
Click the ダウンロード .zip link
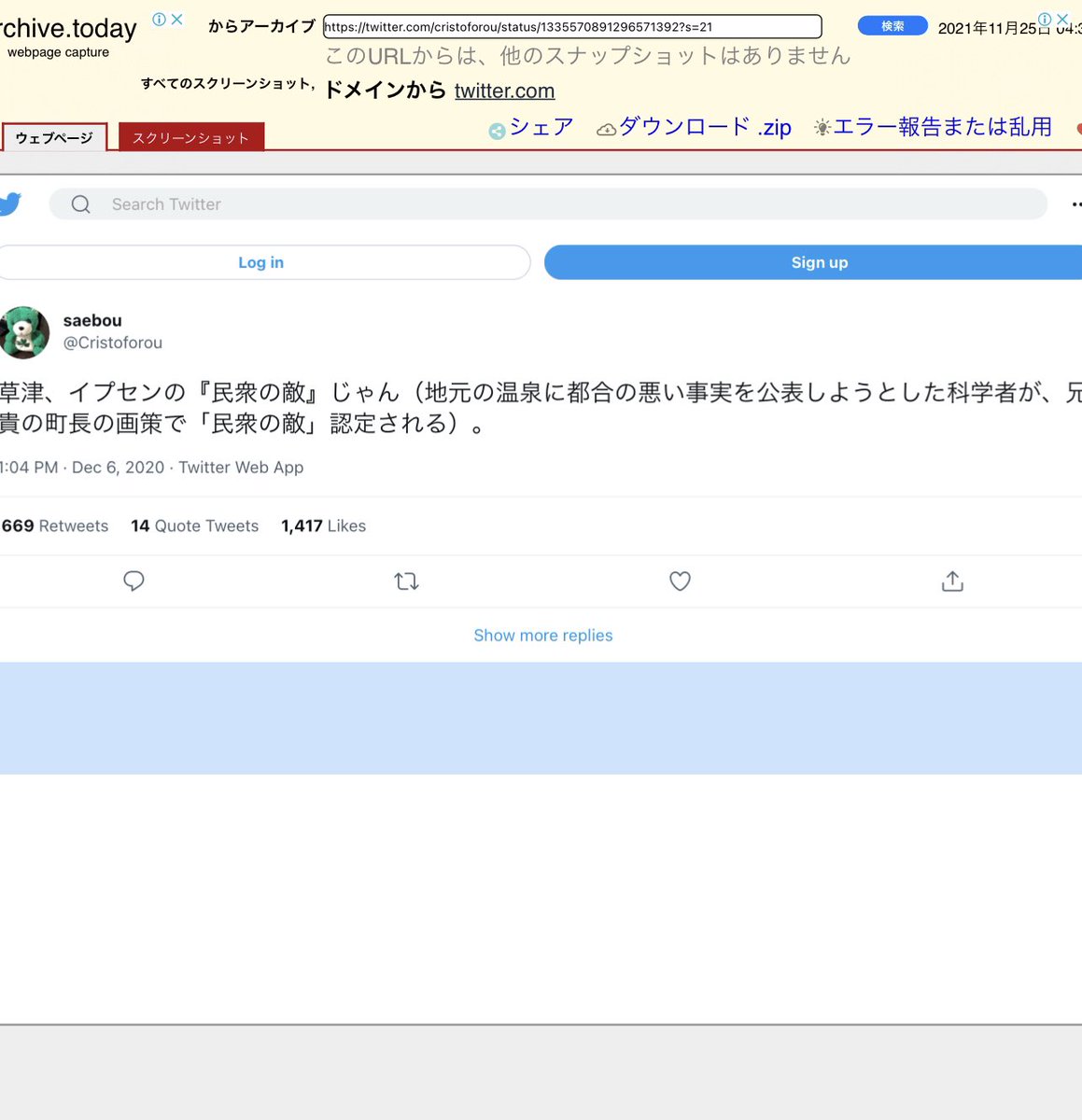(x=705, y=127)
